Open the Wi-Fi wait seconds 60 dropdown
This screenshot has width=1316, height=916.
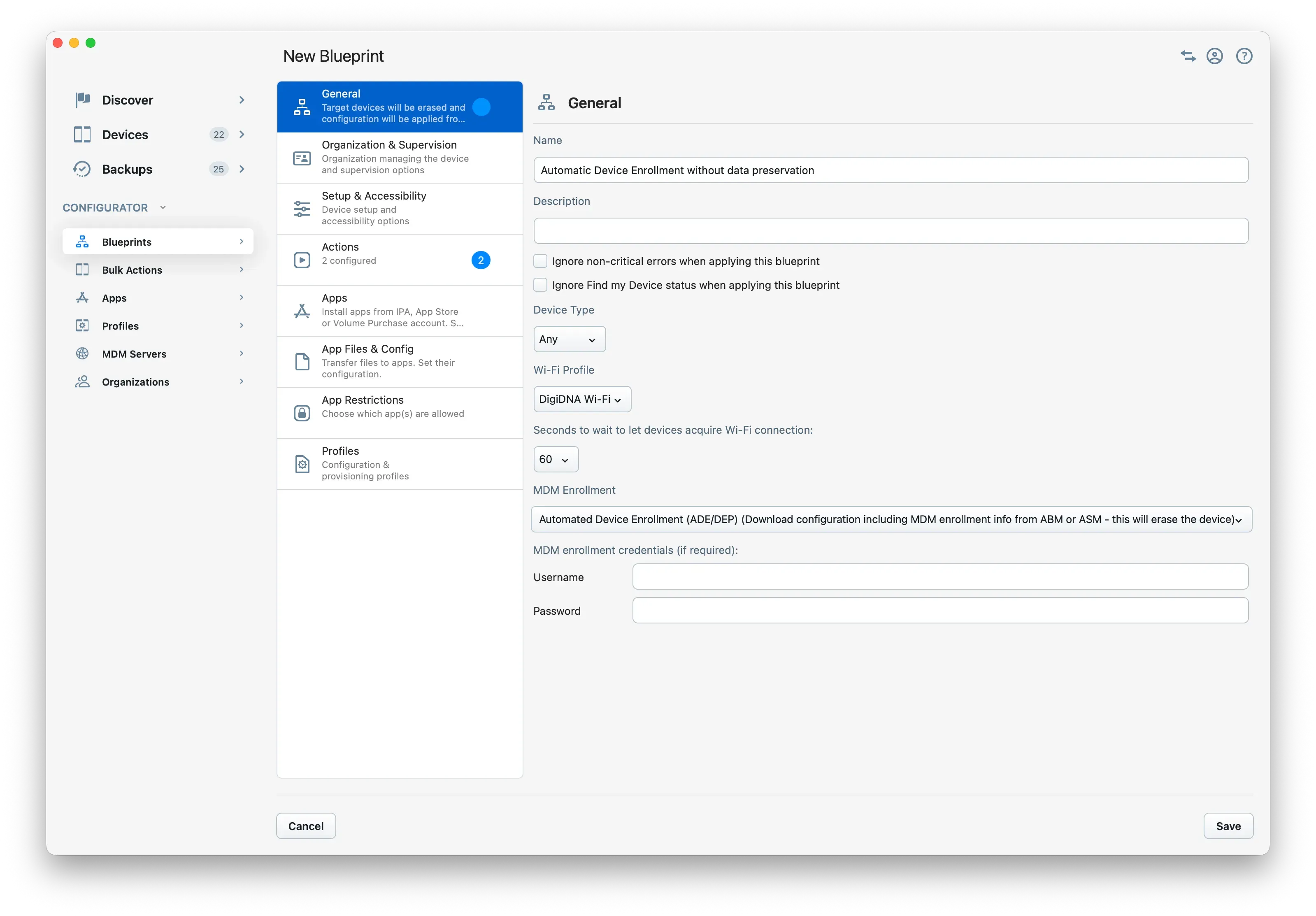click(556, 459)
